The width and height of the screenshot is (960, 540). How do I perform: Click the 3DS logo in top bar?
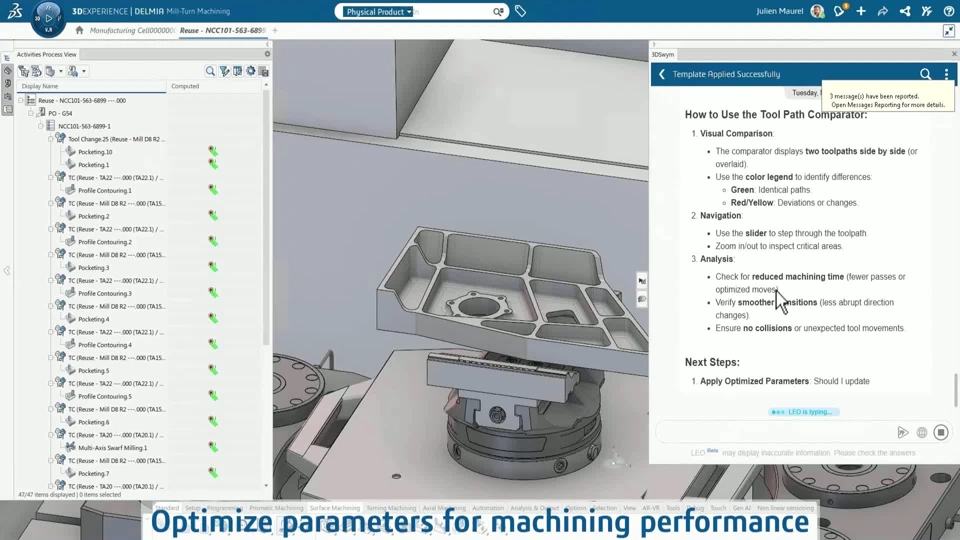[x=15, y=11]
